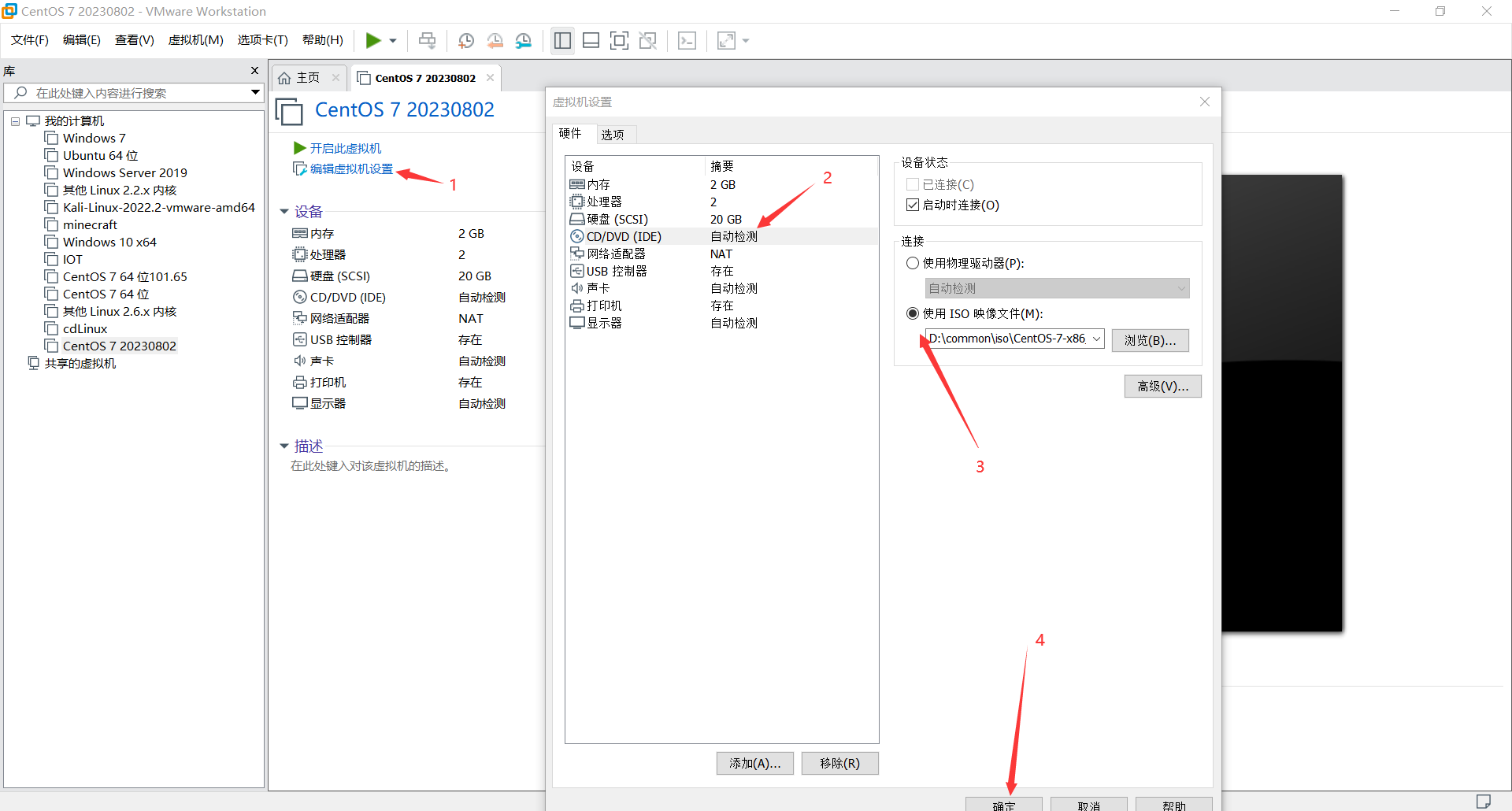Select Windows 10 x64 in the library
The width and height of the screenshot is (1512, 811).
109,242
